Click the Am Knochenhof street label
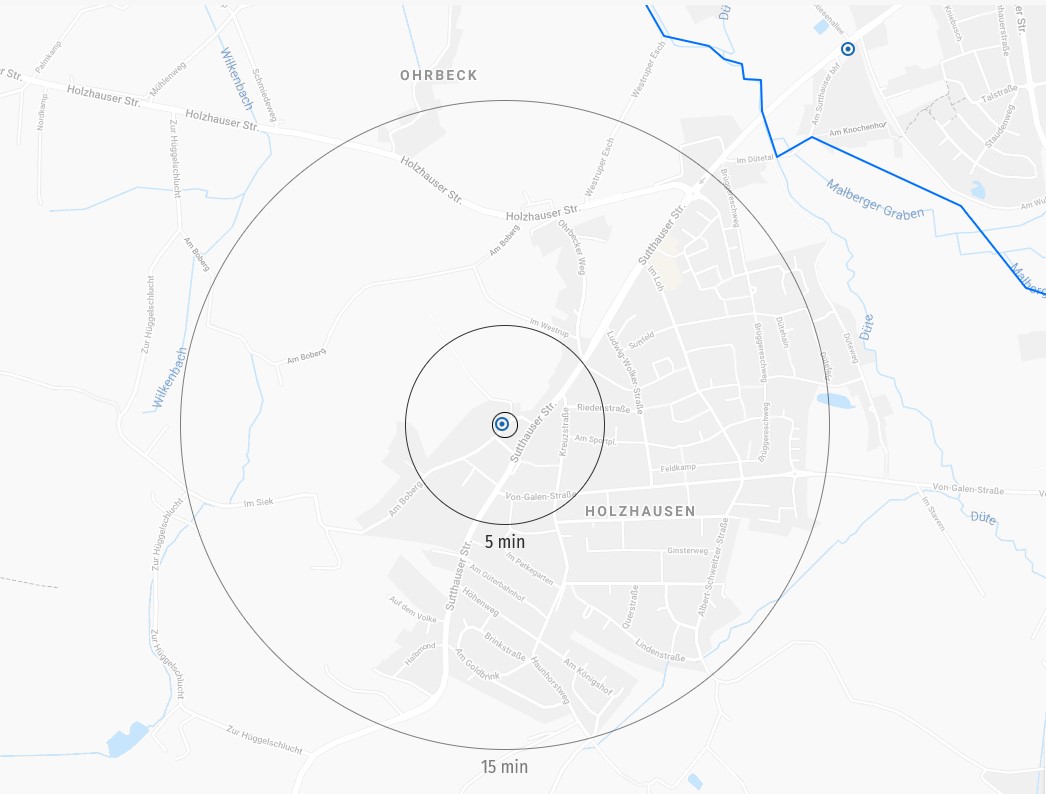This screenshot has height=794, width=1046. tap(858, 129)
